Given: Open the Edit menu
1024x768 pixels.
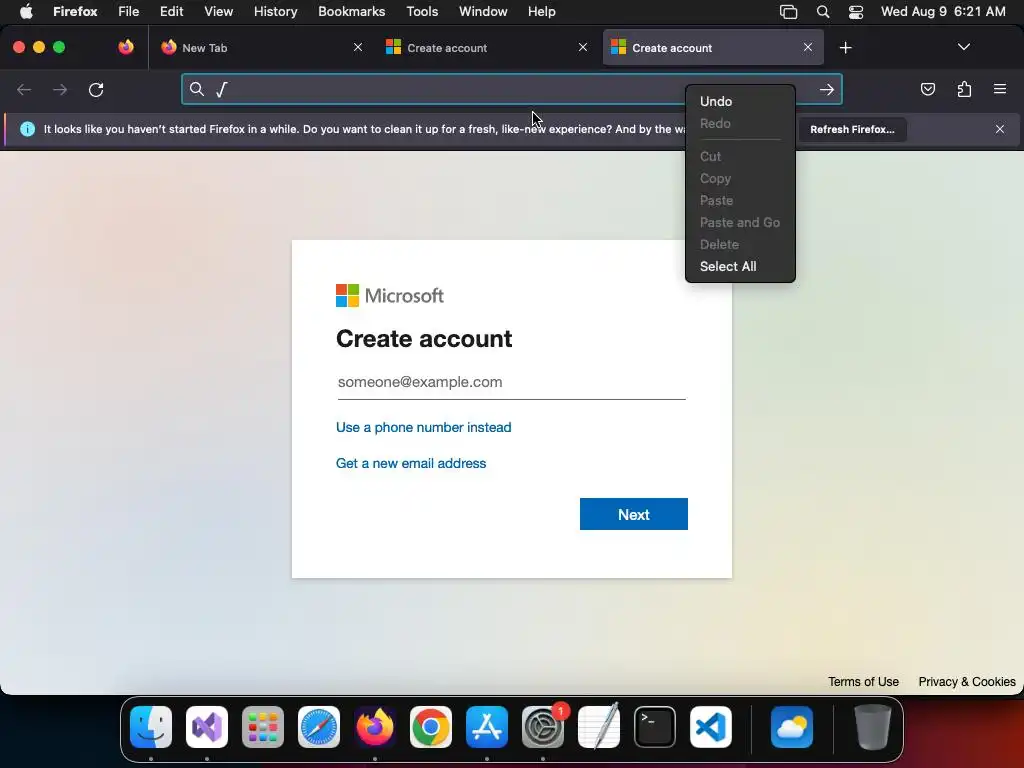Looking at the screenshot, I should [172, 11].
